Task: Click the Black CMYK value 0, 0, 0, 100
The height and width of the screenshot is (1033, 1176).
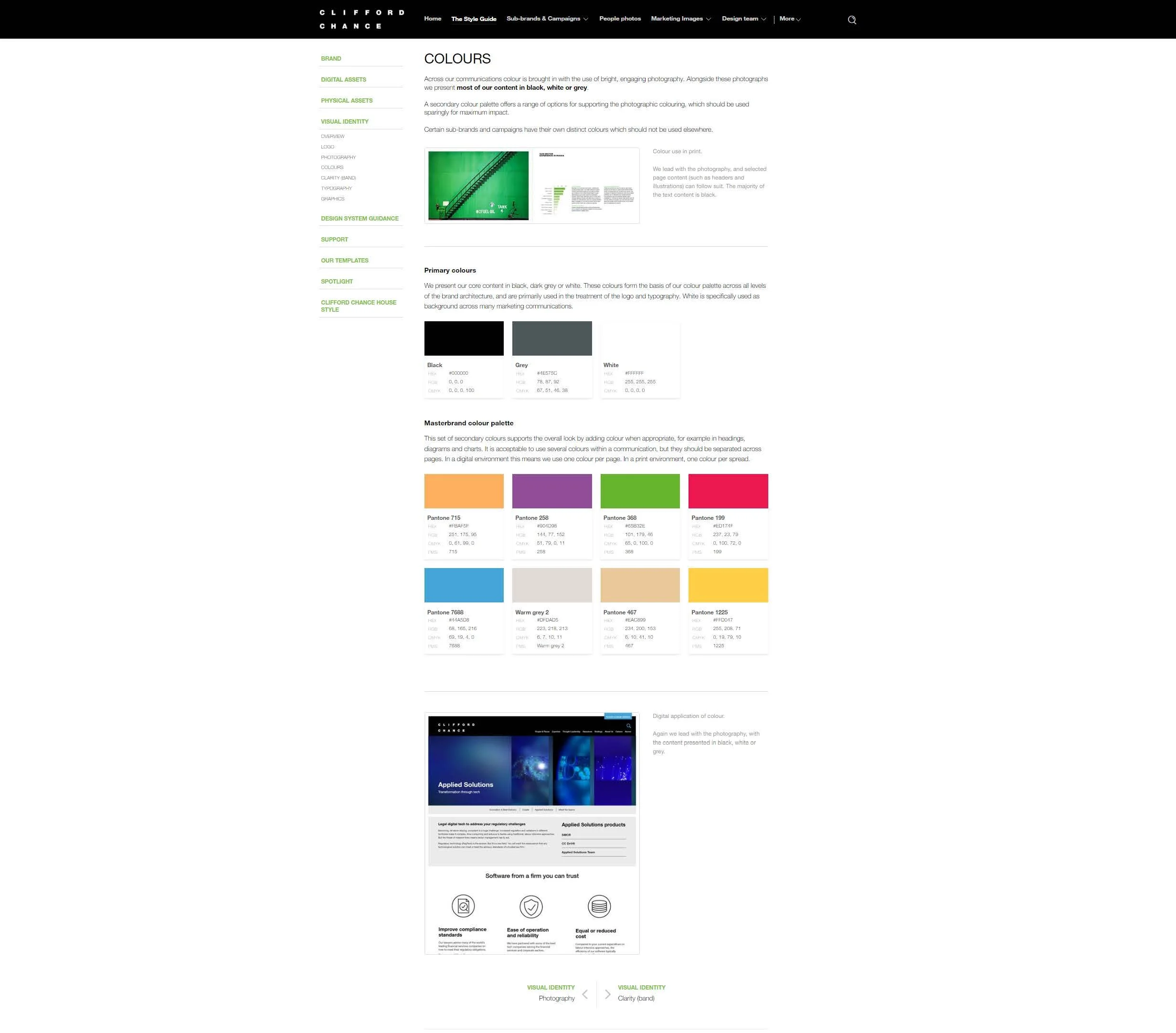Action: pos(461,390)
